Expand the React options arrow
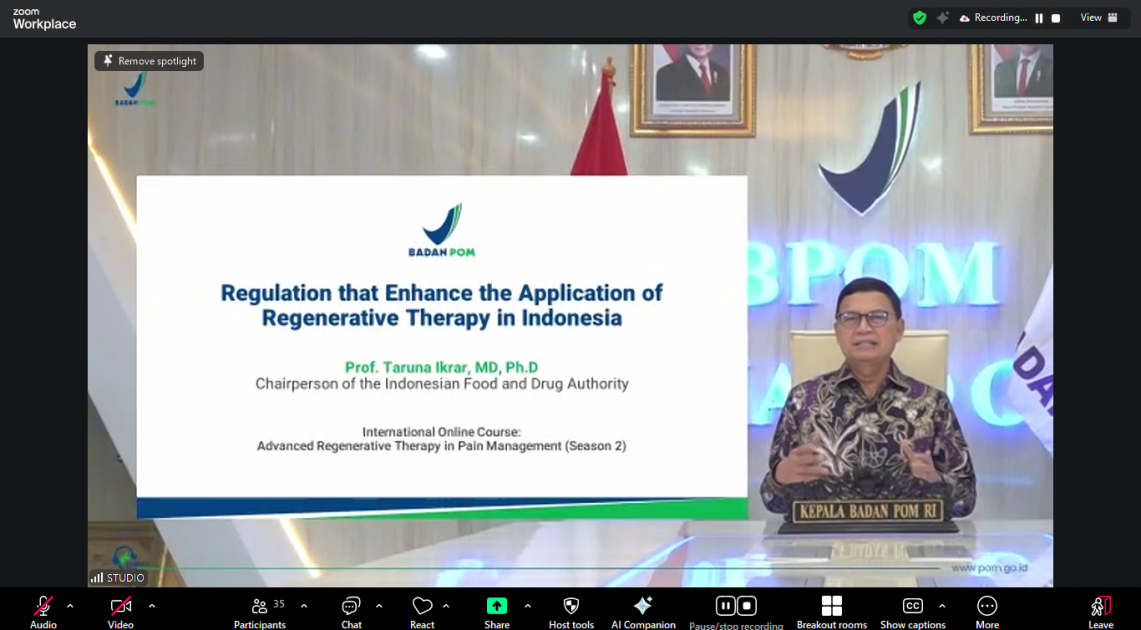This screenshot has width=1141, height=630. point(445,606)
